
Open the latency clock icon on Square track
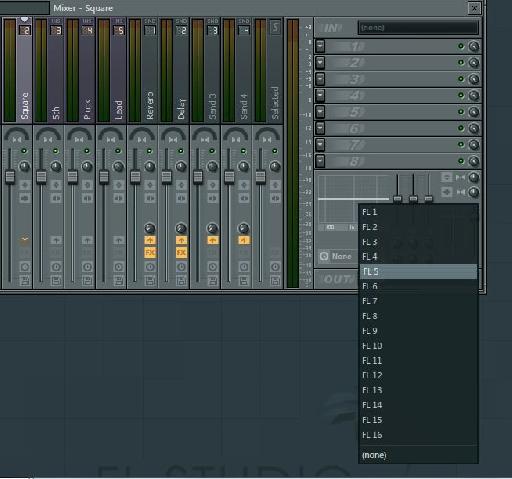click(25, 267)
